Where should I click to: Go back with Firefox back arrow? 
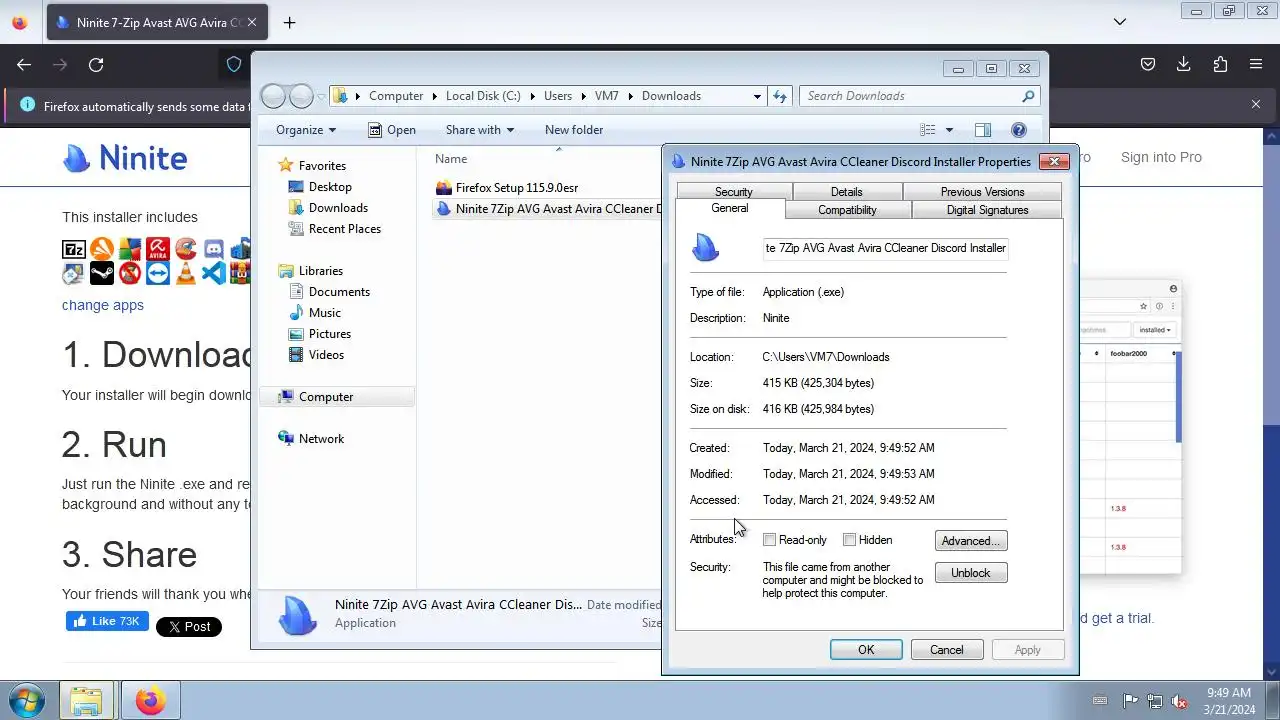(x=24, y=64)
